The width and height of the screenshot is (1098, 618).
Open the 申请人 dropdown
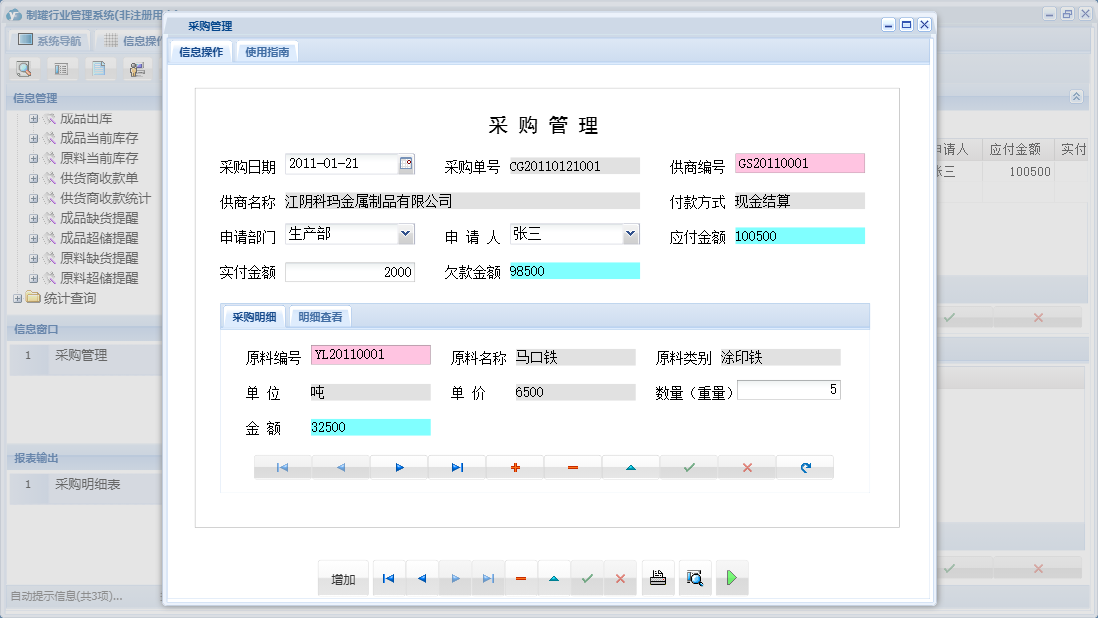point(629,233)
